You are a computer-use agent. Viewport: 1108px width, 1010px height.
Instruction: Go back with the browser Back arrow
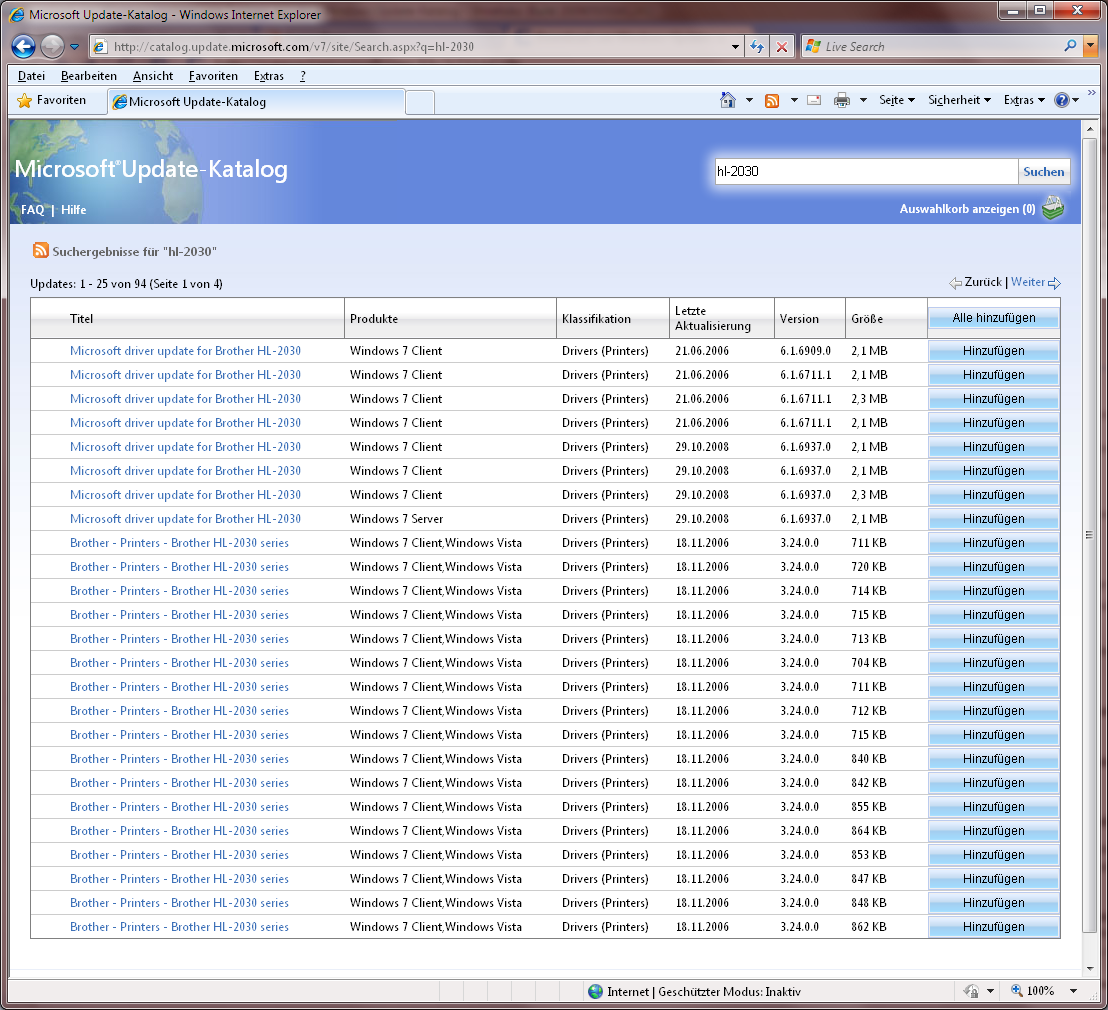[23, 47]
